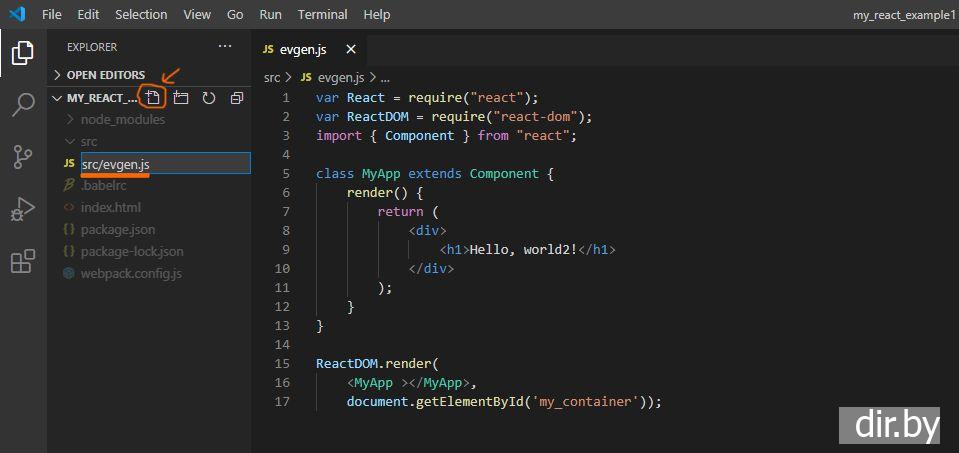Open Explorer's more actions ellipsis
959x453 pixels.
tap(224, 47)
